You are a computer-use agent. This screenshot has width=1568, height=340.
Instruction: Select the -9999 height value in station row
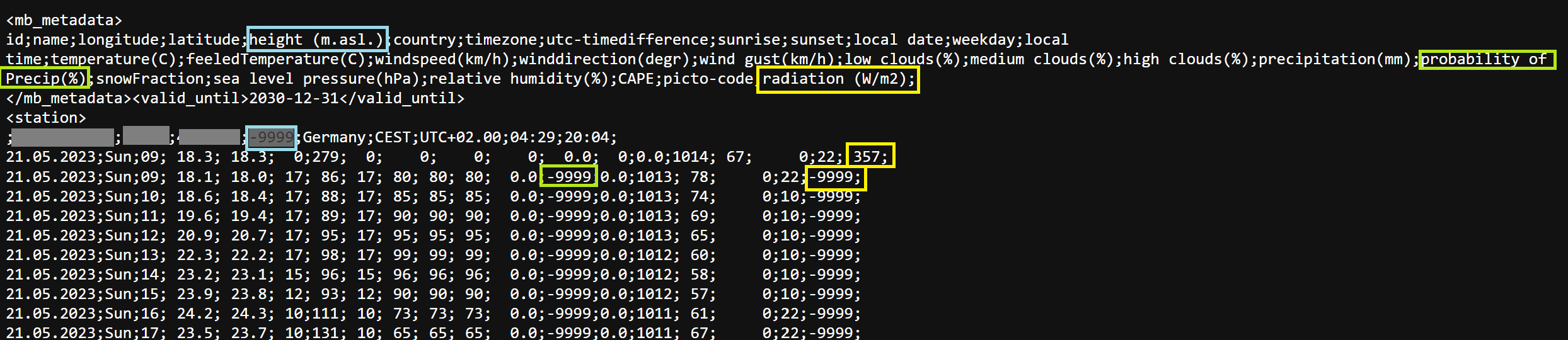(271, 137)
